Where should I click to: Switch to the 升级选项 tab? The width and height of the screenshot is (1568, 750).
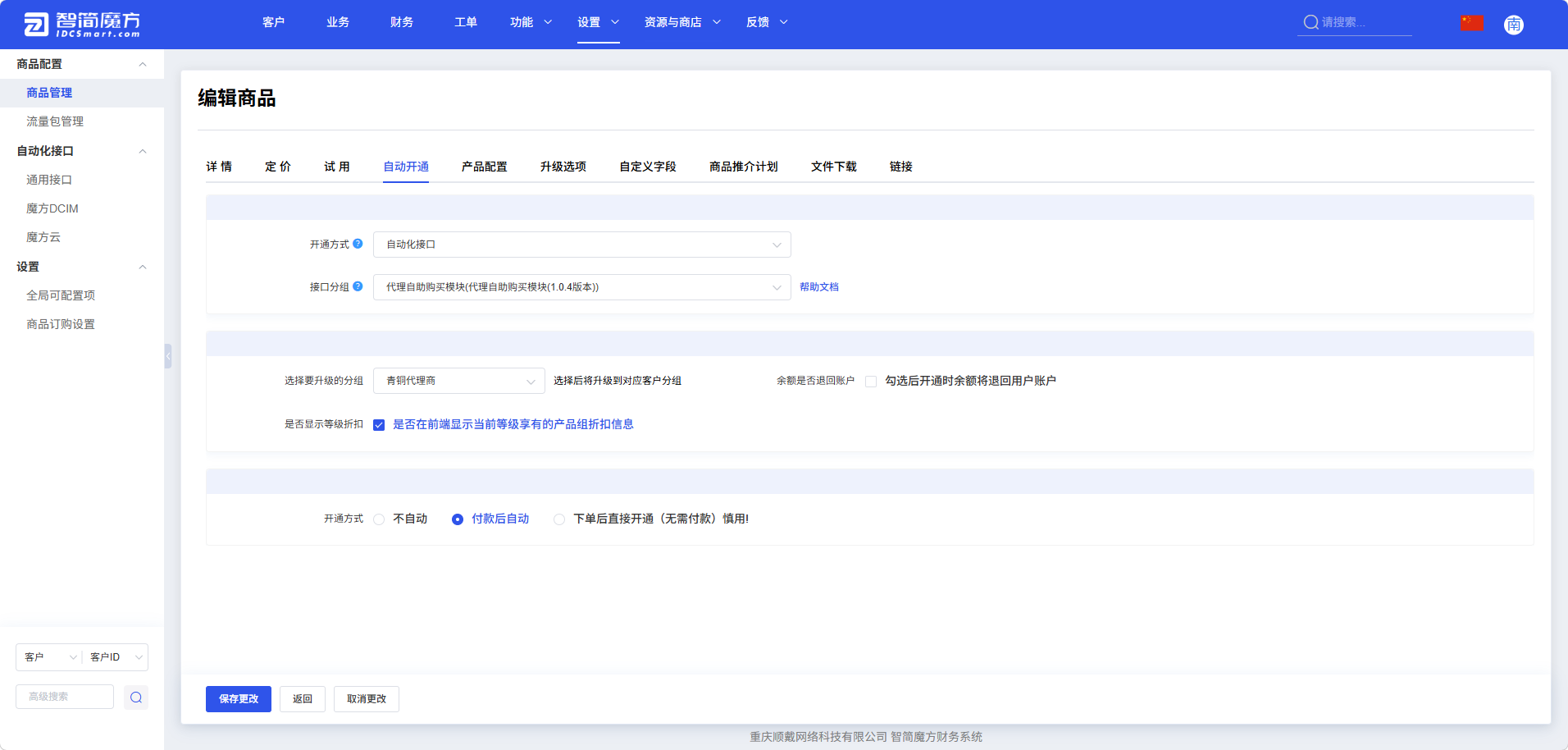click(x=563, y=167)
